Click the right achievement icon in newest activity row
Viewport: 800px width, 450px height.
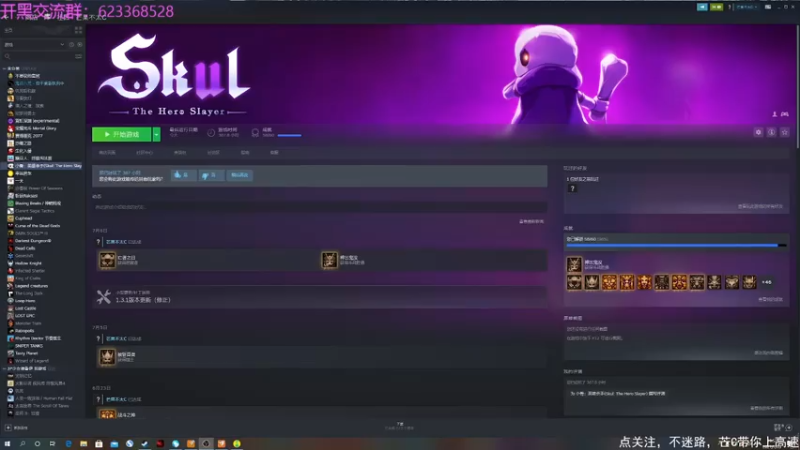[x=330, y=260]
